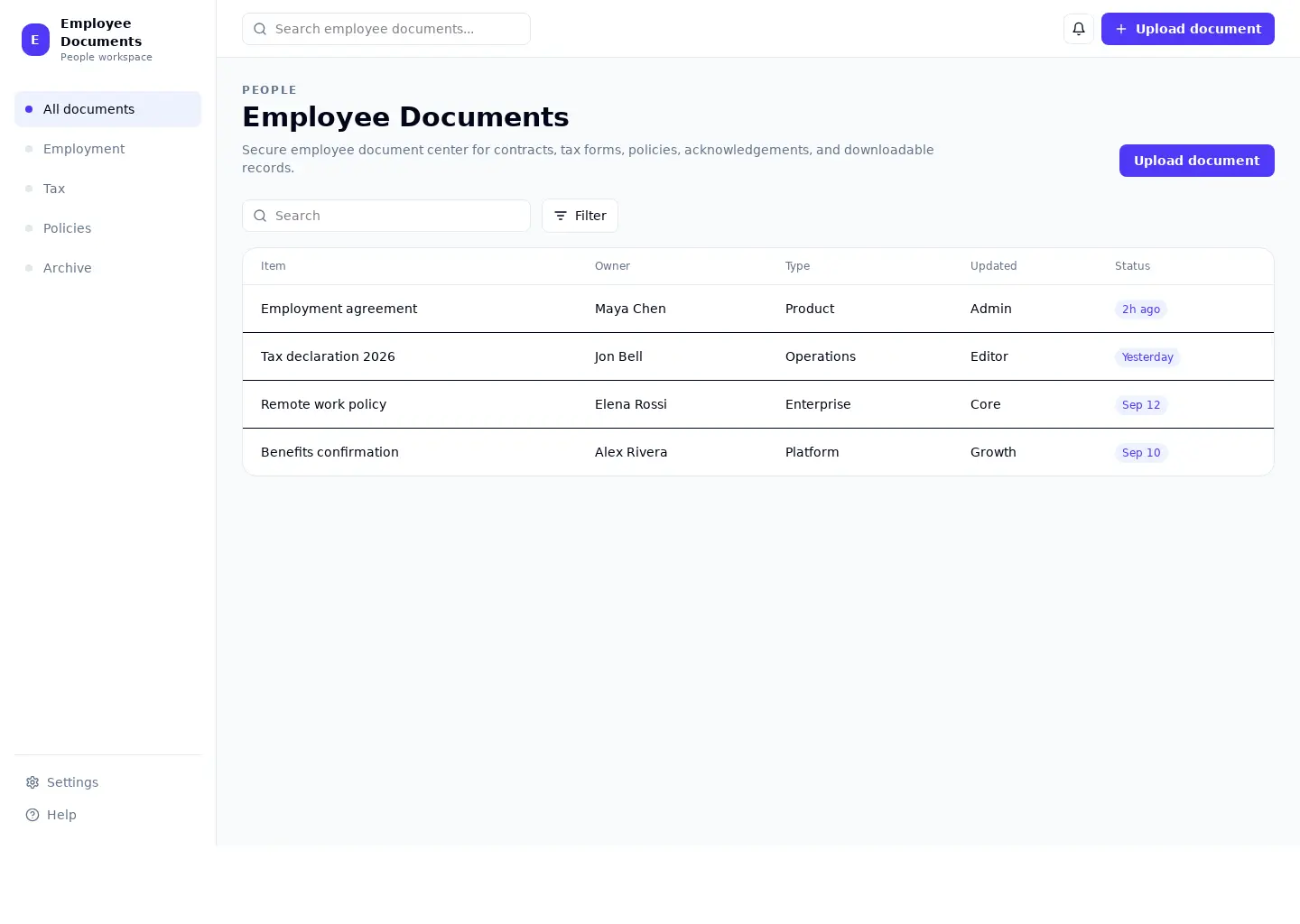Go to Employment documents in the sidebar
This screenshot has width=1300, height=924.
(x=107, y=149)
